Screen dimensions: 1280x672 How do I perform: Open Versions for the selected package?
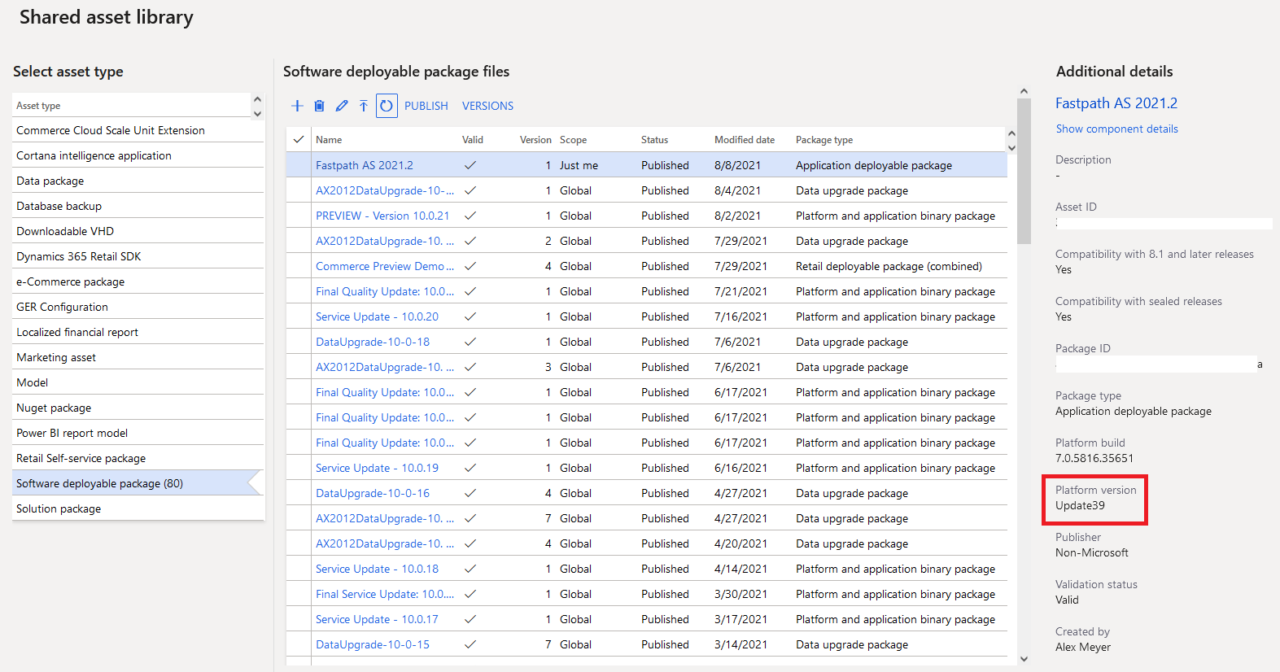[x=487, y=105]
